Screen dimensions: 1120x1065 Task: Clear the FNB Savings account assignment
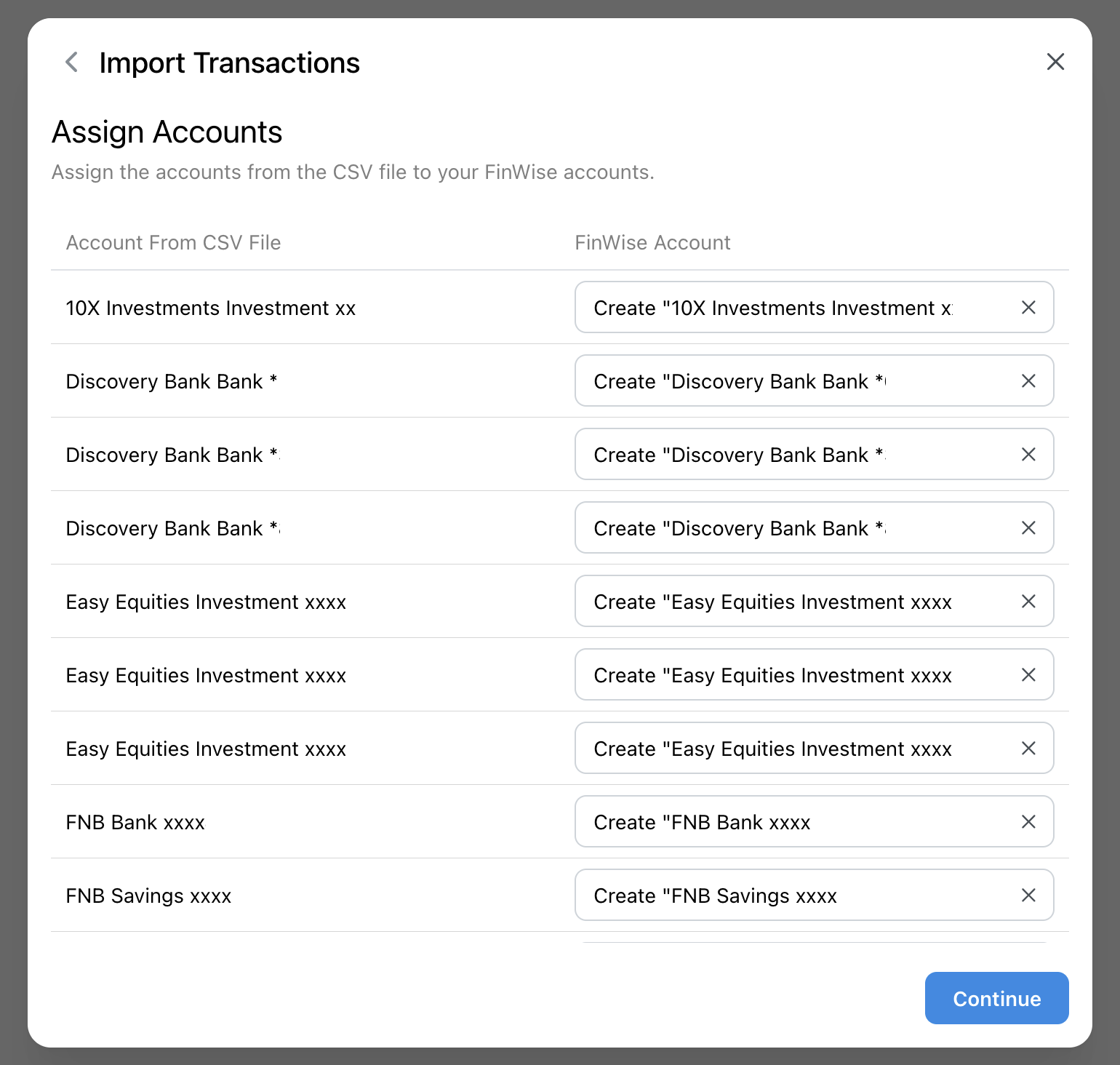click(x=1028, y=895)
